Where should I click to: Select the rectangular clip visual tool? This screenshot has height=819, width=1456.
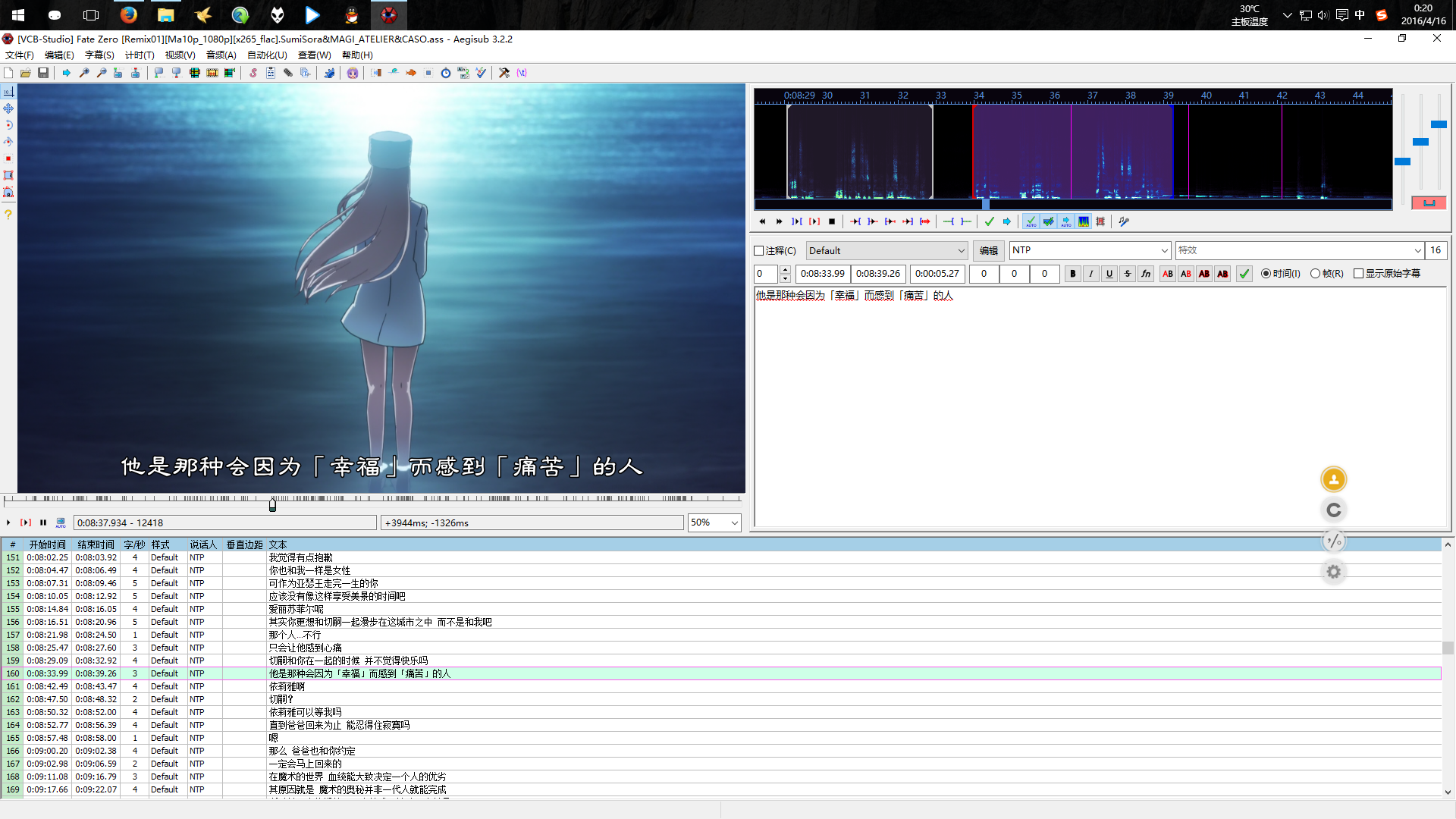click(8, 175)
